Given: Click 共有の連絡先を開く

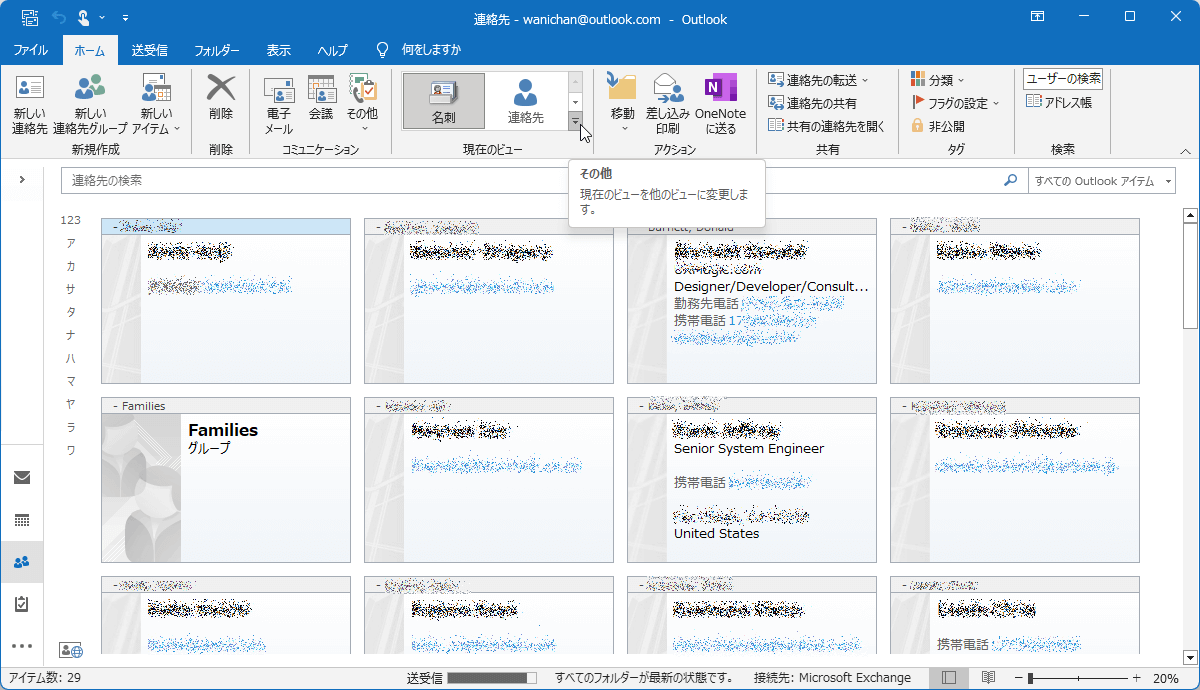Looking at the screenshot, I should point(827,126).
